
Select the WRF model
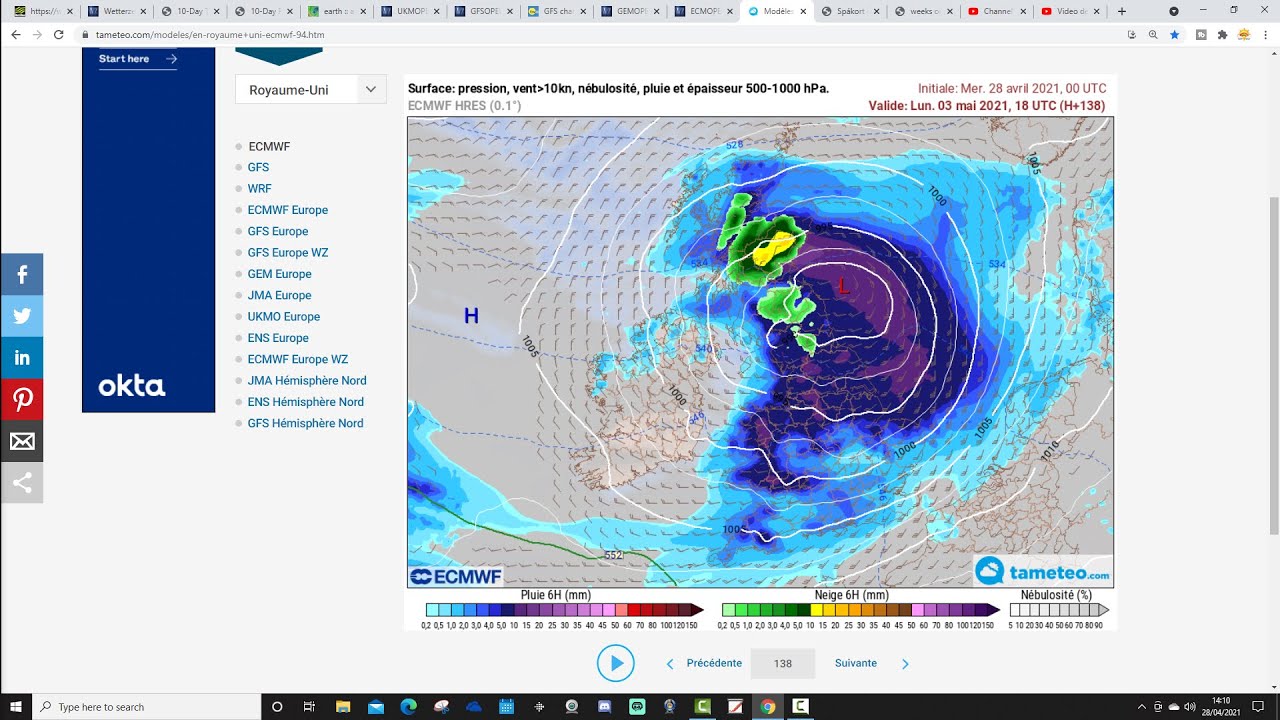point(259,189)
